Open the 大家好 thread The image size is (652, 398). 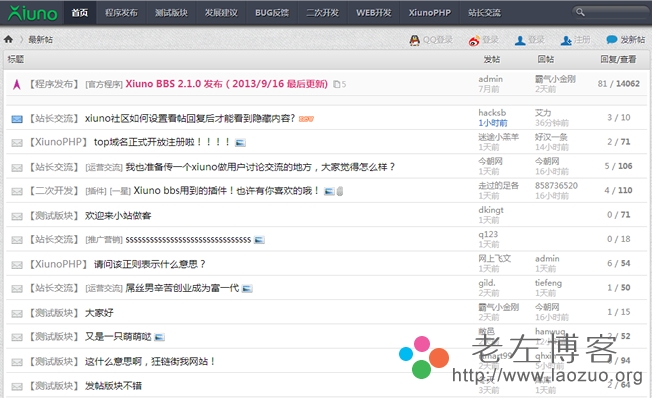click(x=99, y=313)
